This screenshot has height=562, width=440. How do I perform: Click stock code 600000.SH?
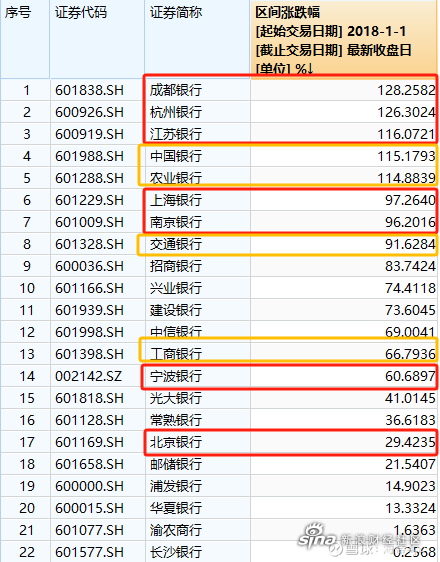(90, 486)
